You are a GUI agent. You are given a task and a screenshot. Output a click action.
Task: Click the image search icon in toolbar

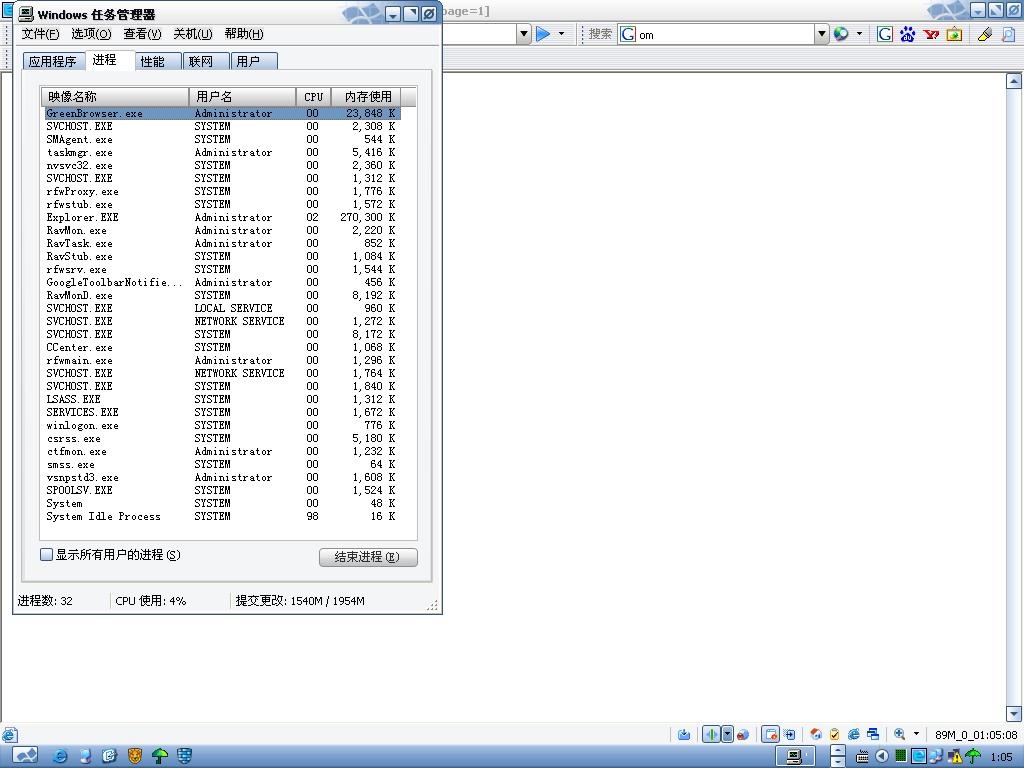pos(954,34)
